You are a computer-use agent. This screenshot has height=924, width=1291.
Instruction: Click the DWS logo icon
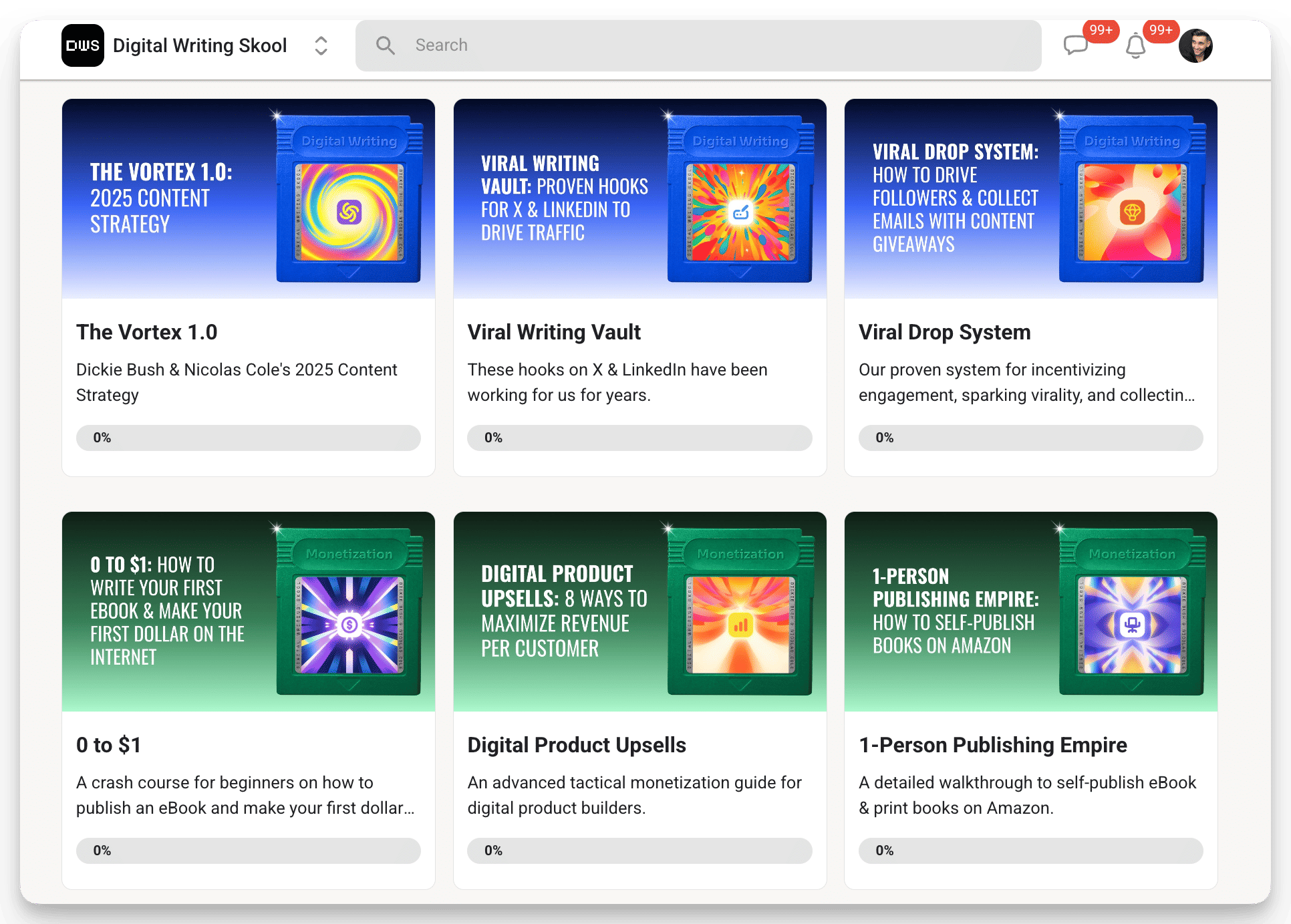click(x=83, y=45)
